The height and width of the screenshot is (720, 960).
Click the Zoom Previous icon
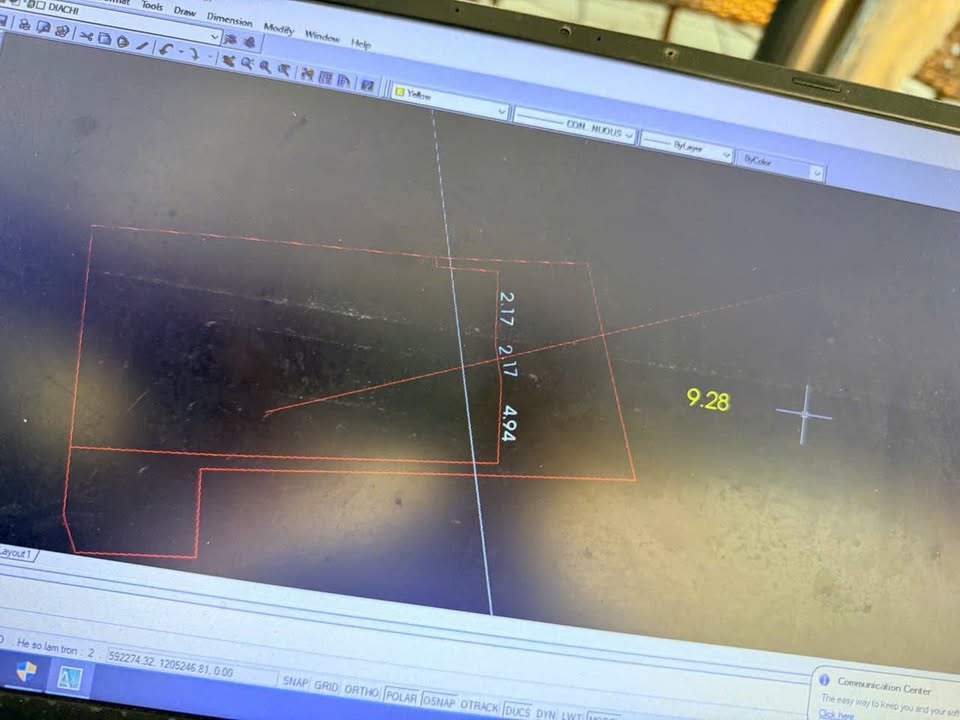coord(284,69)
